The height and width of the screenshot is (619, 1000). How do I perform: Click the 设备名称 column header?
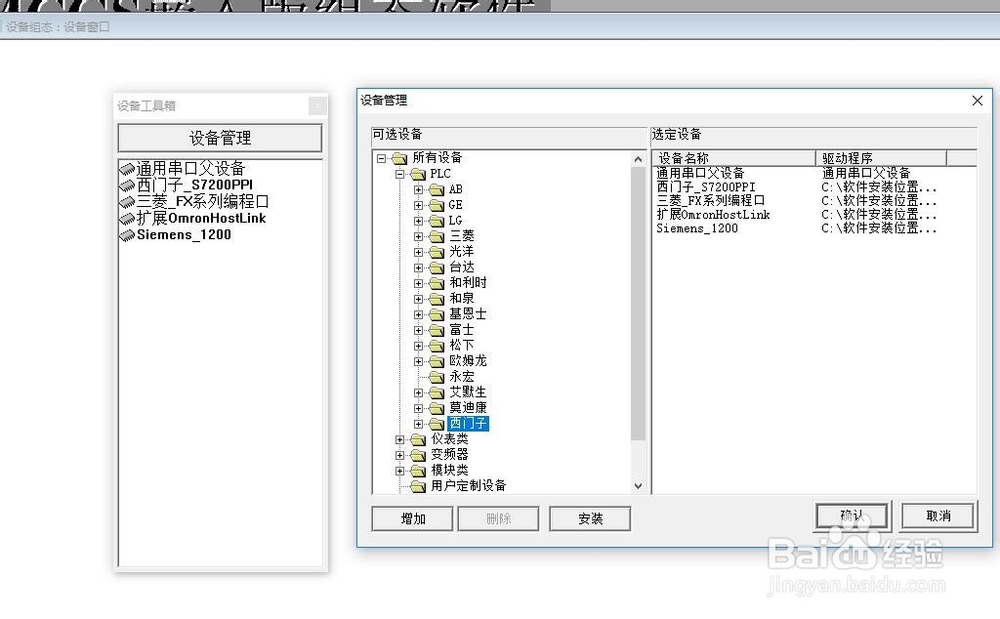click(734, 158)
